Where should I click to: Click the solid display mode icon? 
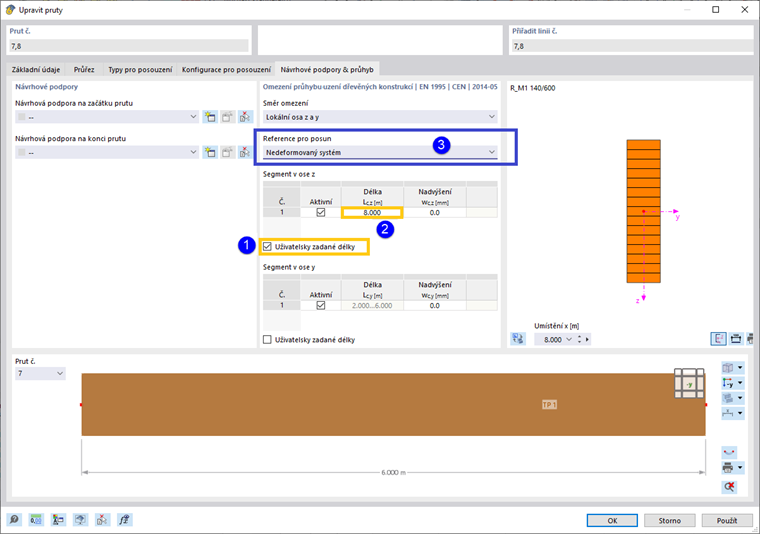[x=728, y=398]
